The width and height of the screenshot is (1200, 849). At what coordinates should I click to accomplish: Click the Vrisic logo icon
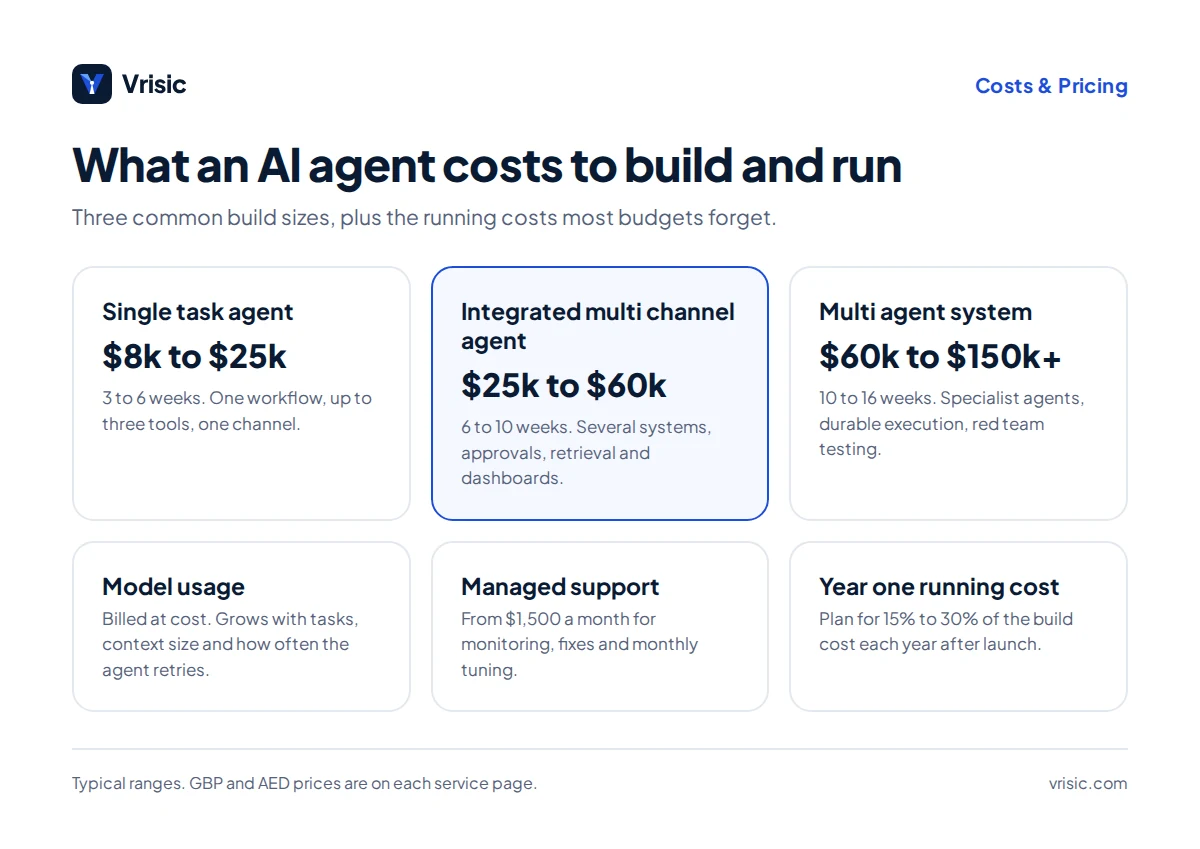(x=92, y=84)
